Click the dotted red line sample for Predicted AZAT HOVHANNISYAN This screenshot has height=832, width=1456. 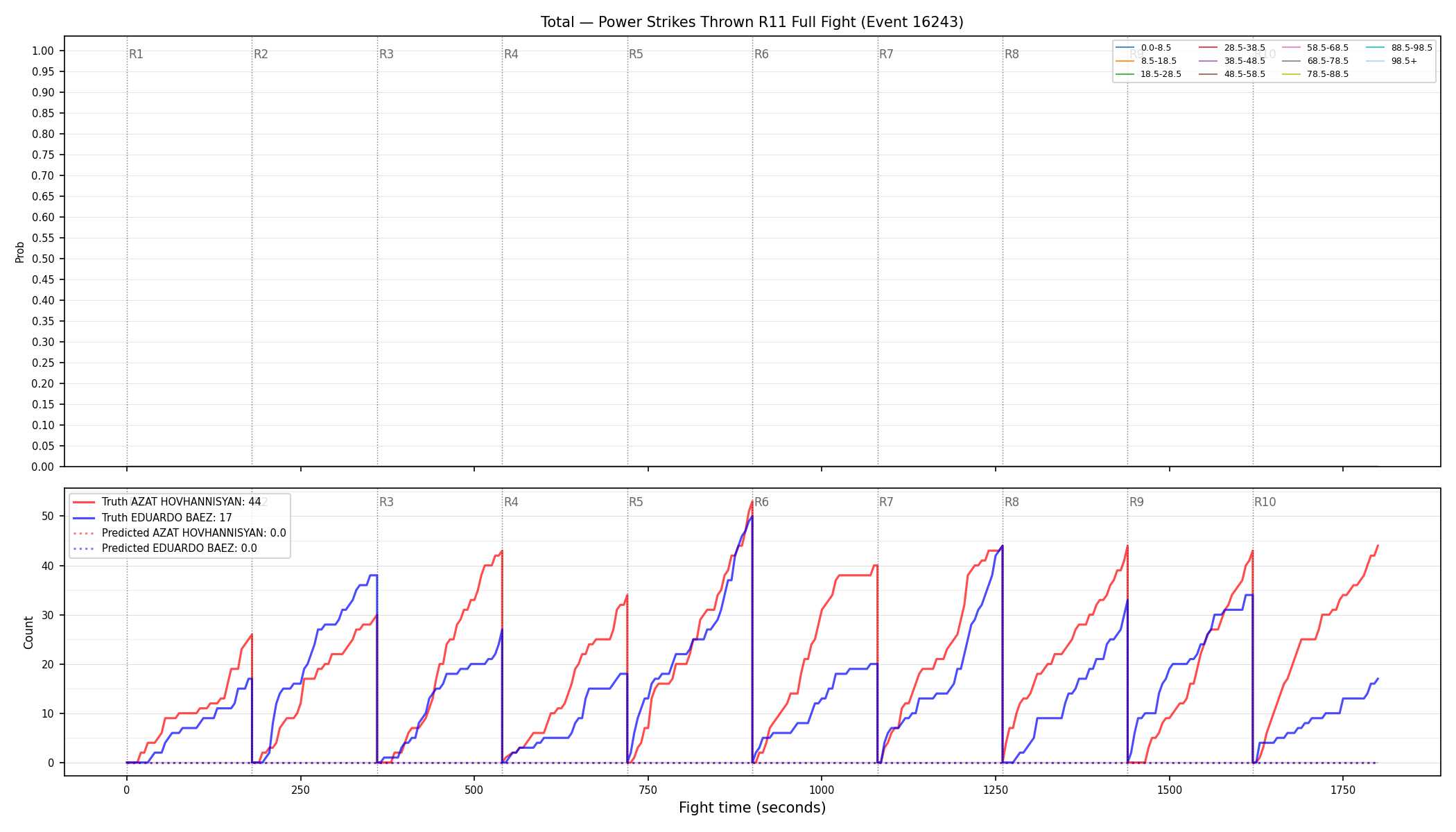[x=84, y=533]
